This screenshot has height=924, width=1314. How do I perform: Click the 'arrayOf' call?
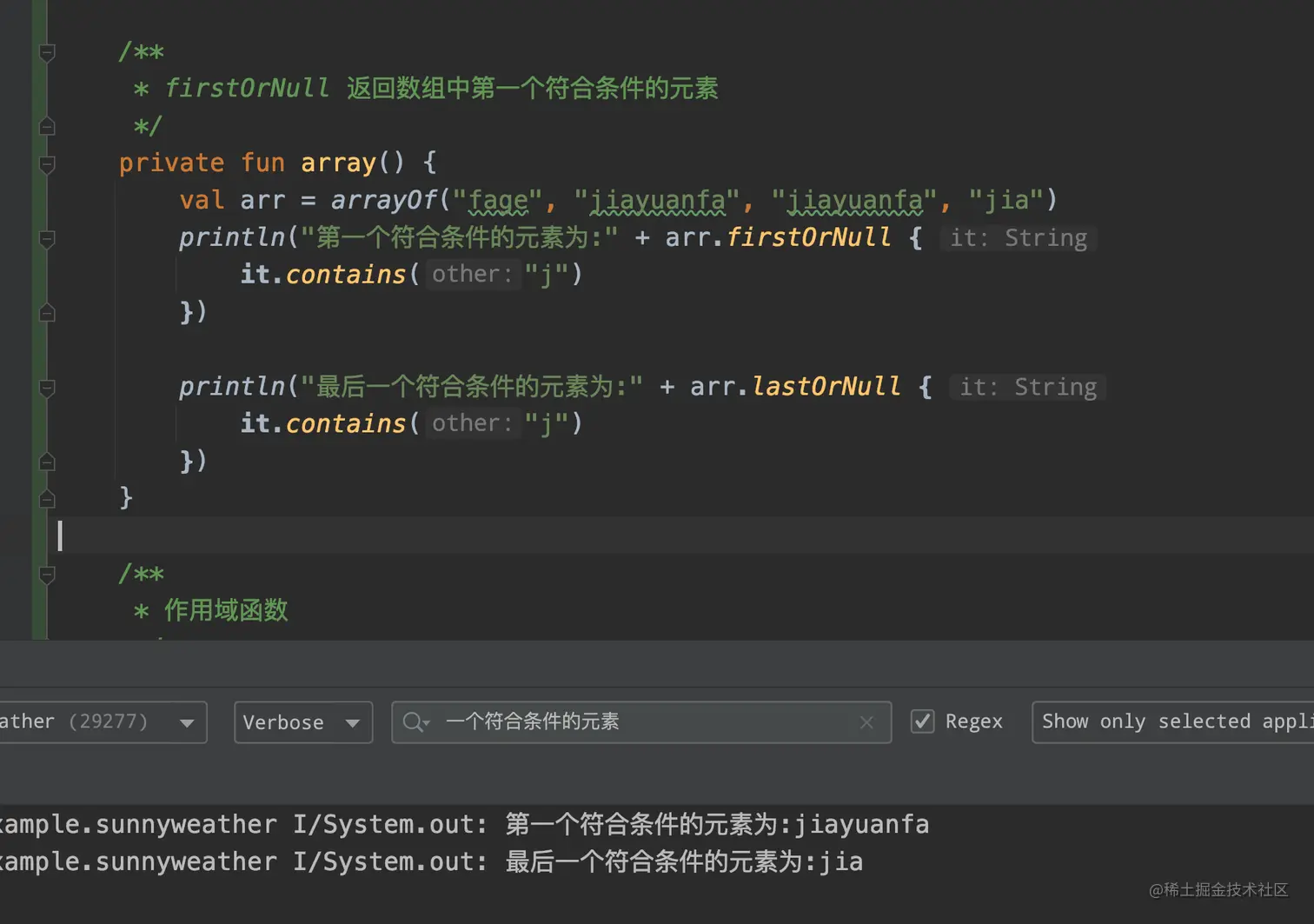383,201
